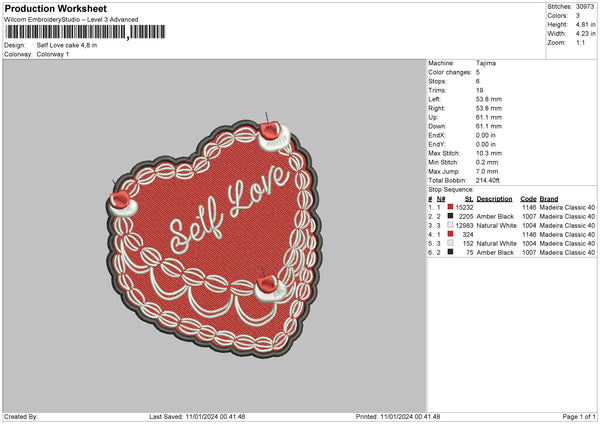The width and height of the screenshot is (600, 424).
Task: Click the 'N#' column header
Action: [441, 199]
